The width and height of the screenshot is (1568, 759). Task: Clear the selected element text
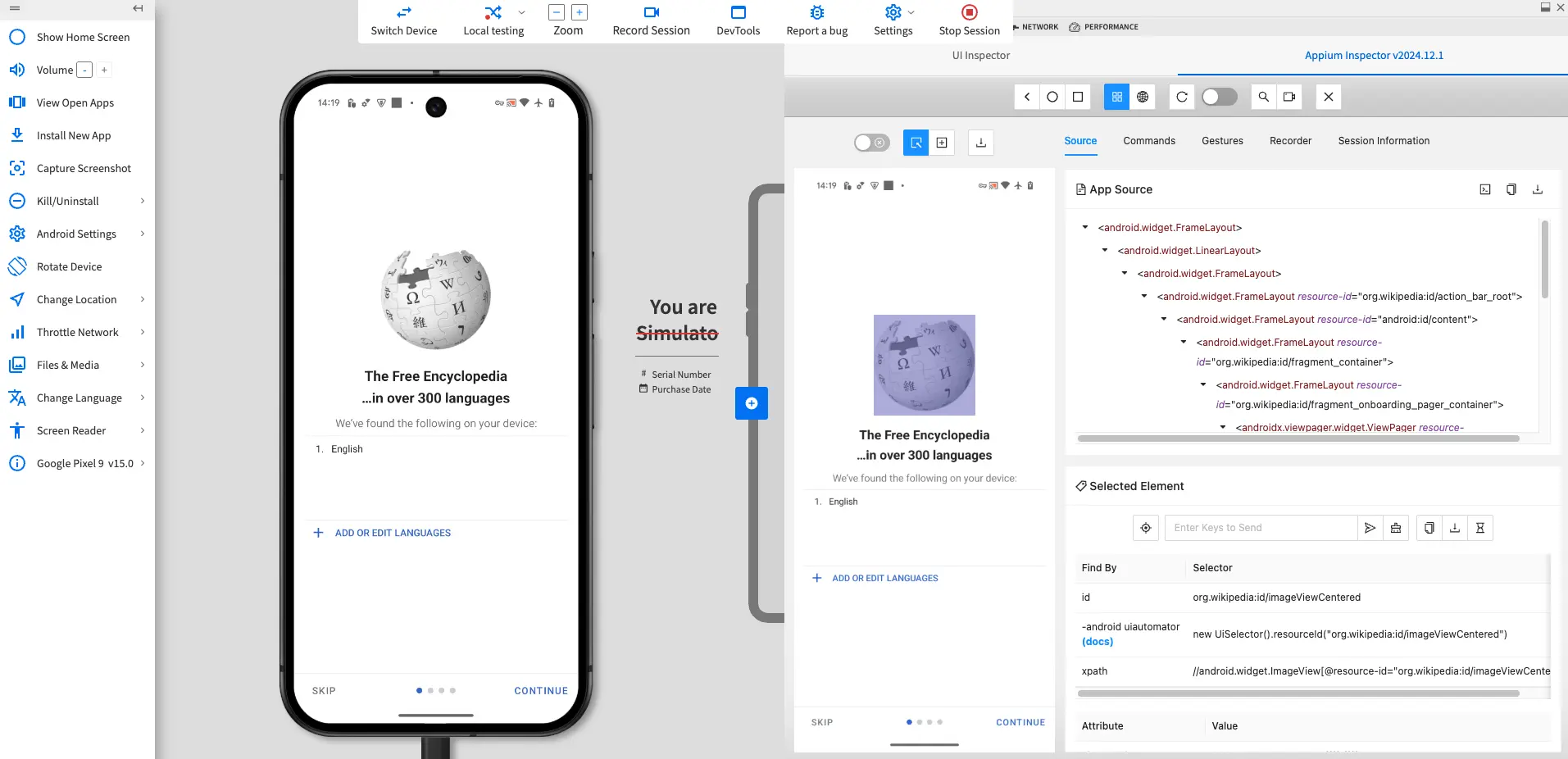1396,528
